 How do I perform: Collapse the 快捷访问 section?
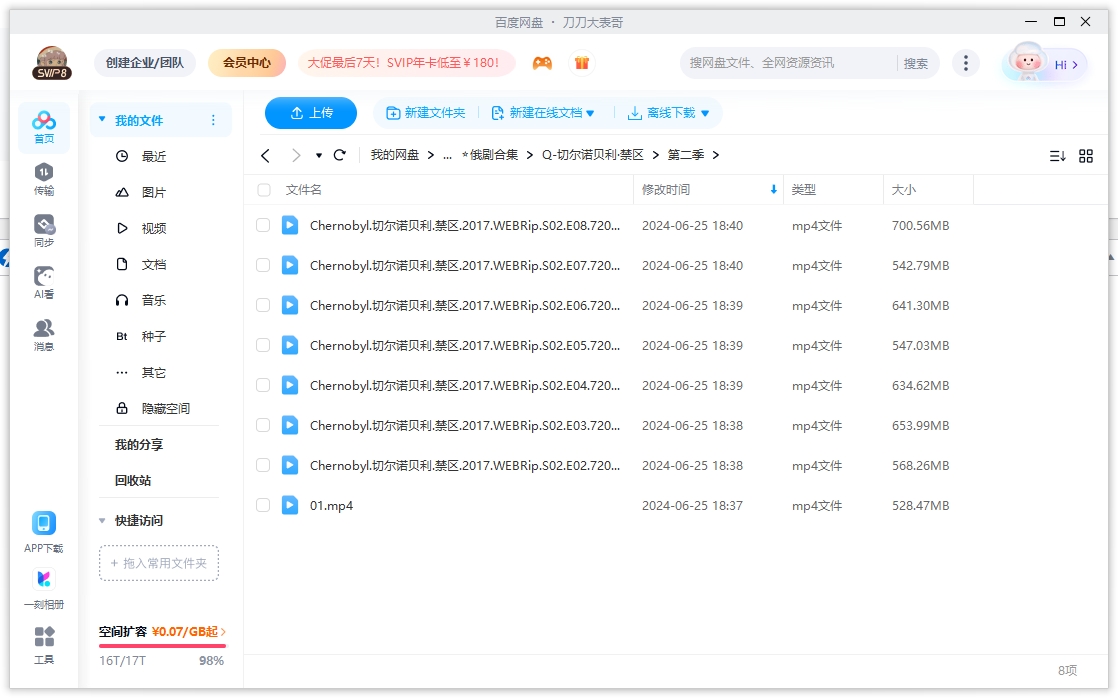tap(102, 520)
